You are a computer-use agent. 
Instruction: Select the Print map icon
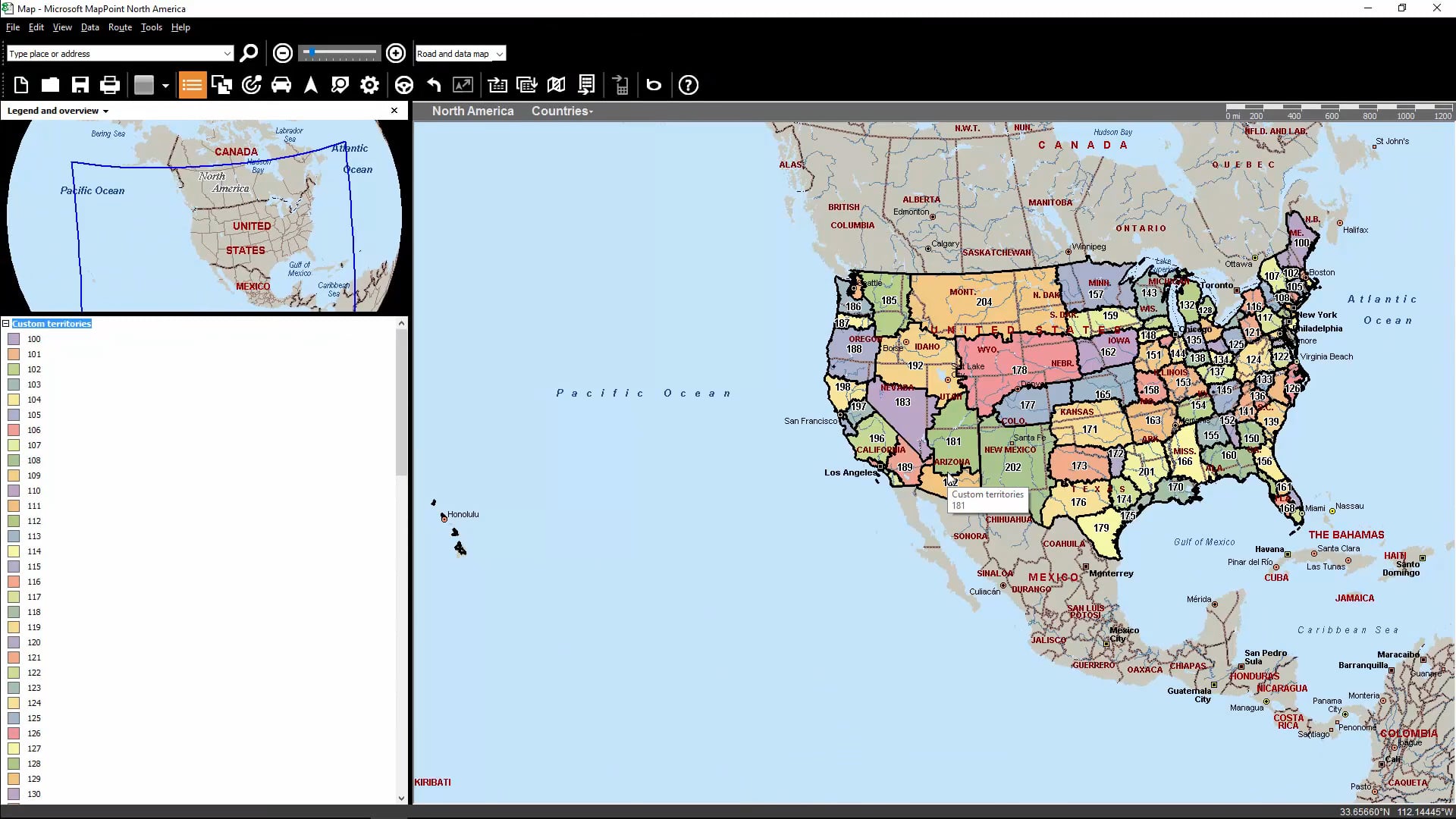pos(110,85)
